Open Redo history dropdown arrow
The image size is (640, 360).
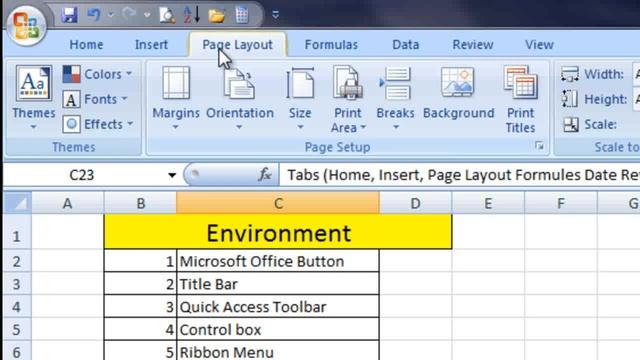(x=147, y=15)
